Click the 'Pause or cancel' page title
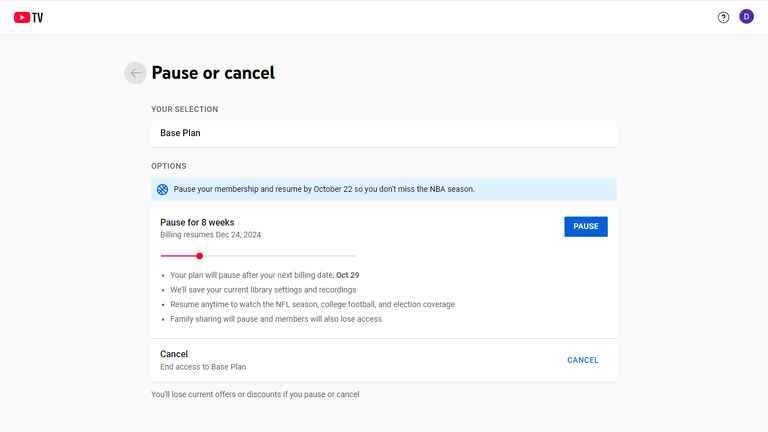The height and width of the screenshot is (432, 768). coord(213,73)
